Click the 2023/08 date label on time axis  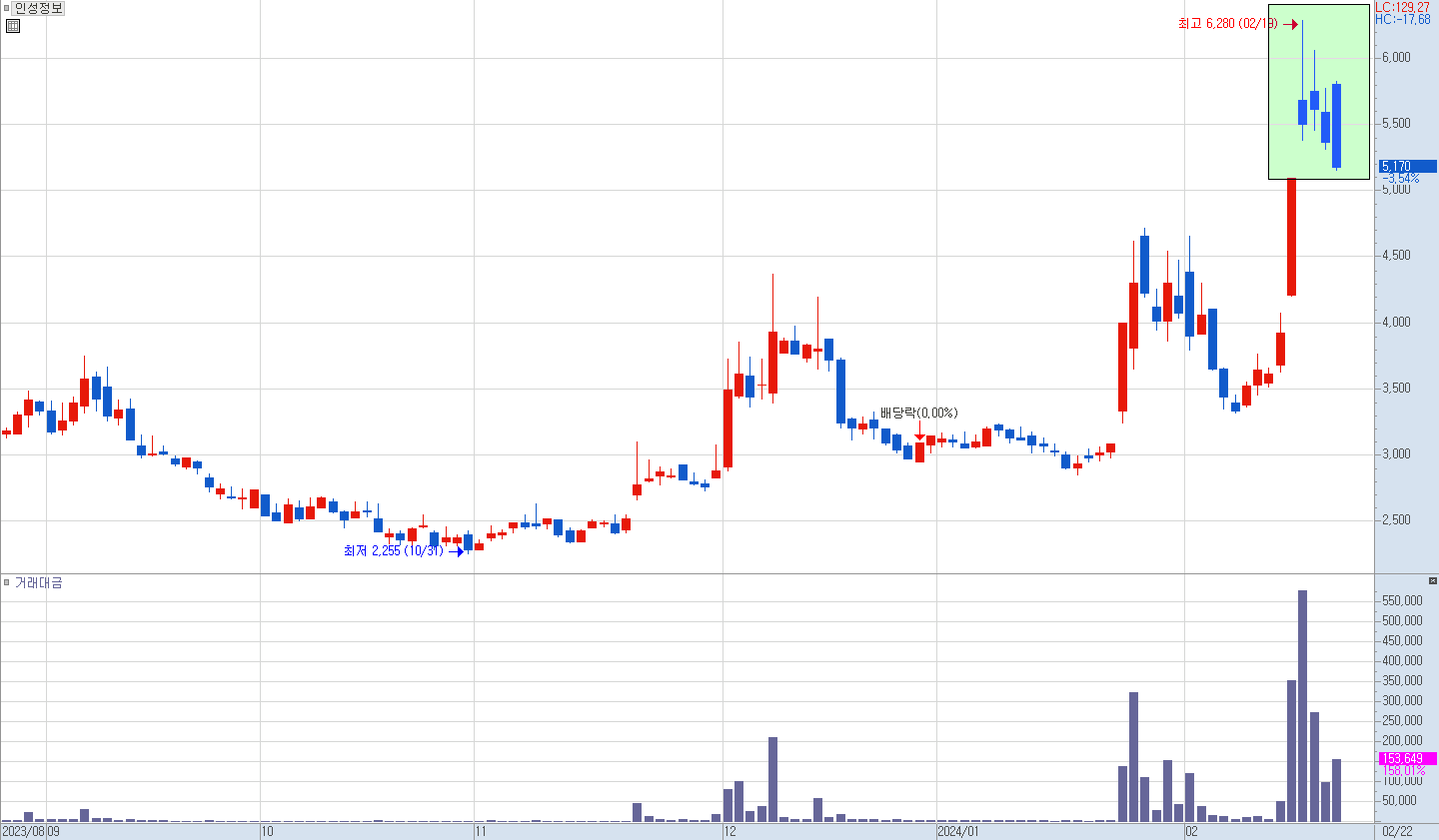click(x=23, y=832)
